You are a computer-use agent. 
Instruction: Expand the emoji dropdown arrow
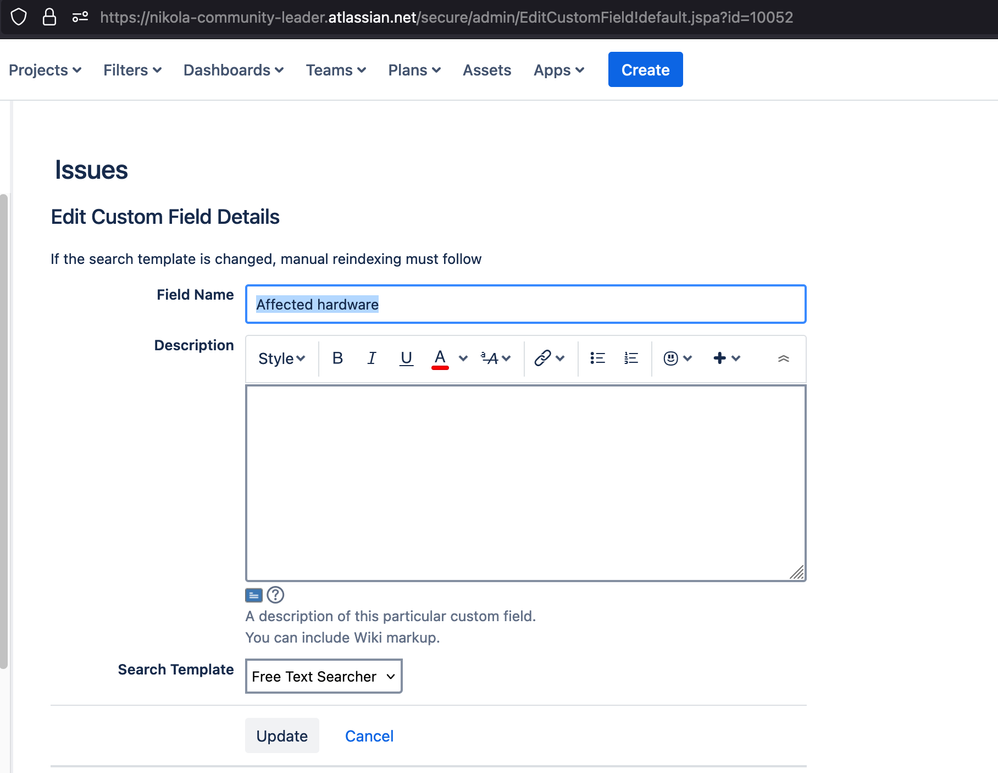(x=687, y=358)
